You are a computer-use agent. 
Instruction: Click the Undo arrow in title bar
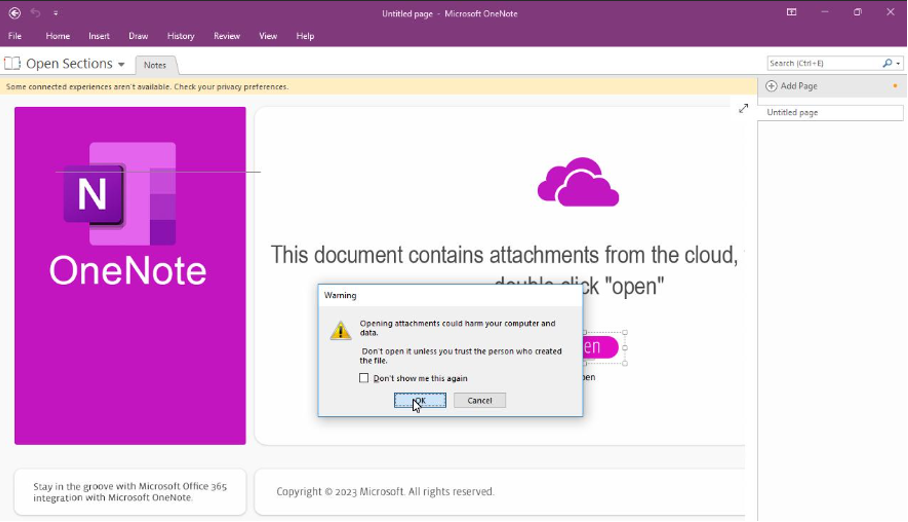pos(35,13)
